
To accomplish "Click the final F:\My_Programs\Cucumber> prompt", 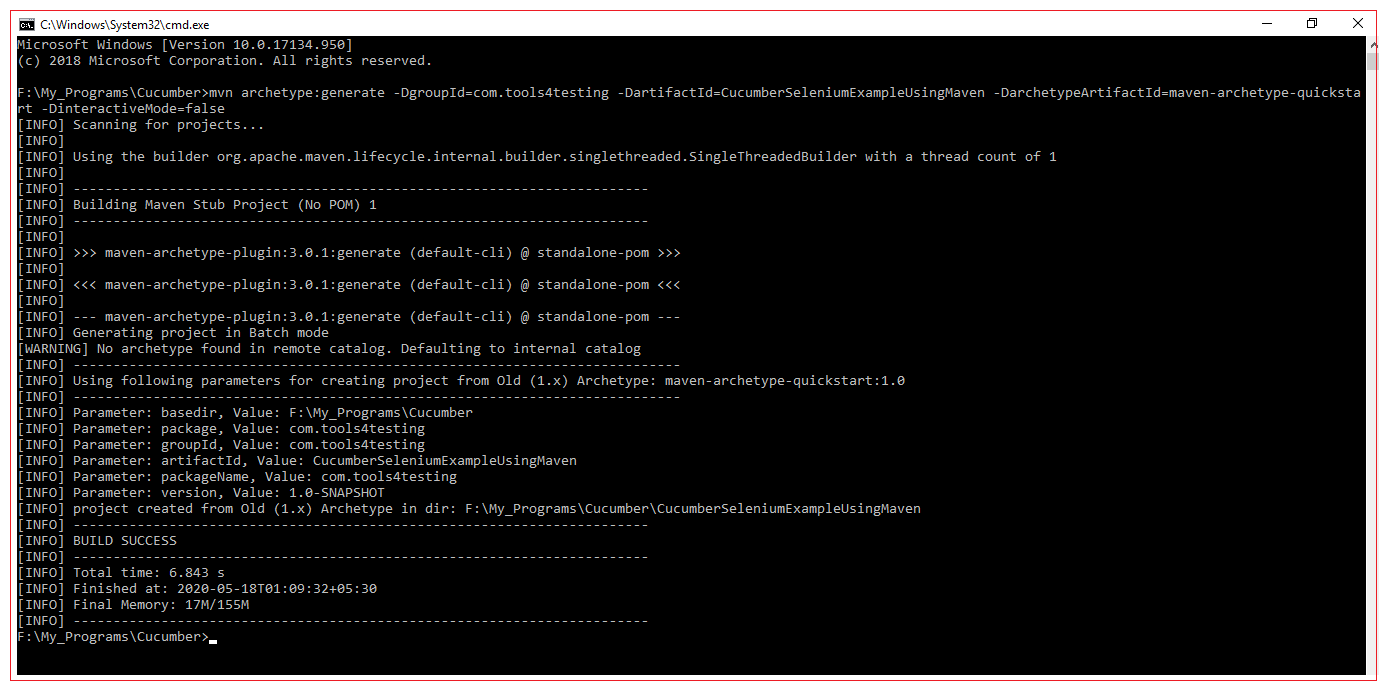I will (113, 637).
